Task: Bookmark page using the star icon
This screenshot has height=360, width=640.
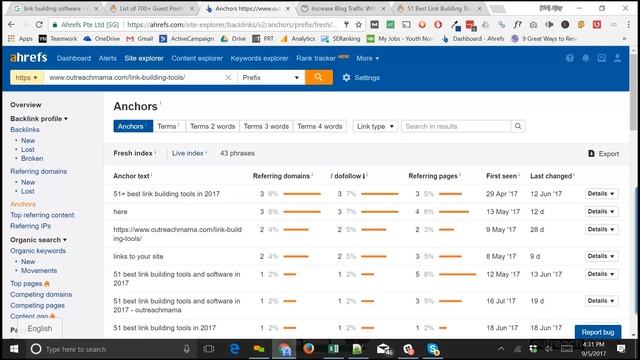Action: click(x=359, y=24)
